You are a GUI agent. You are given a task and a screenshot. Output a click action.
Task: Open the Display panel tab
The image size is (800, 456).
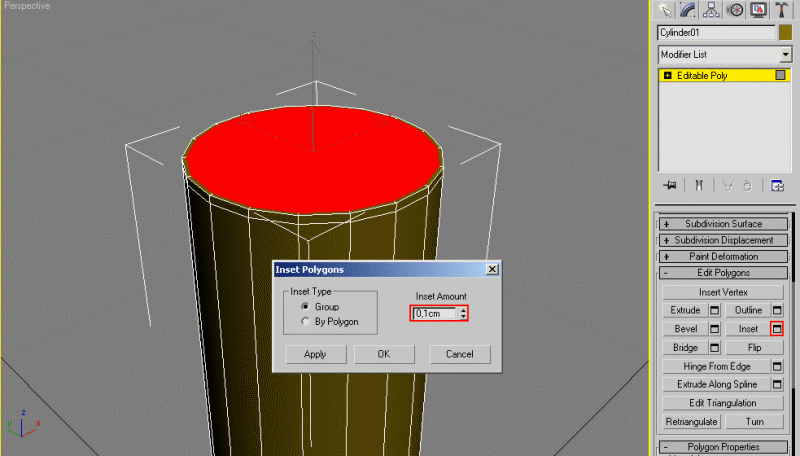pos(759,10)
